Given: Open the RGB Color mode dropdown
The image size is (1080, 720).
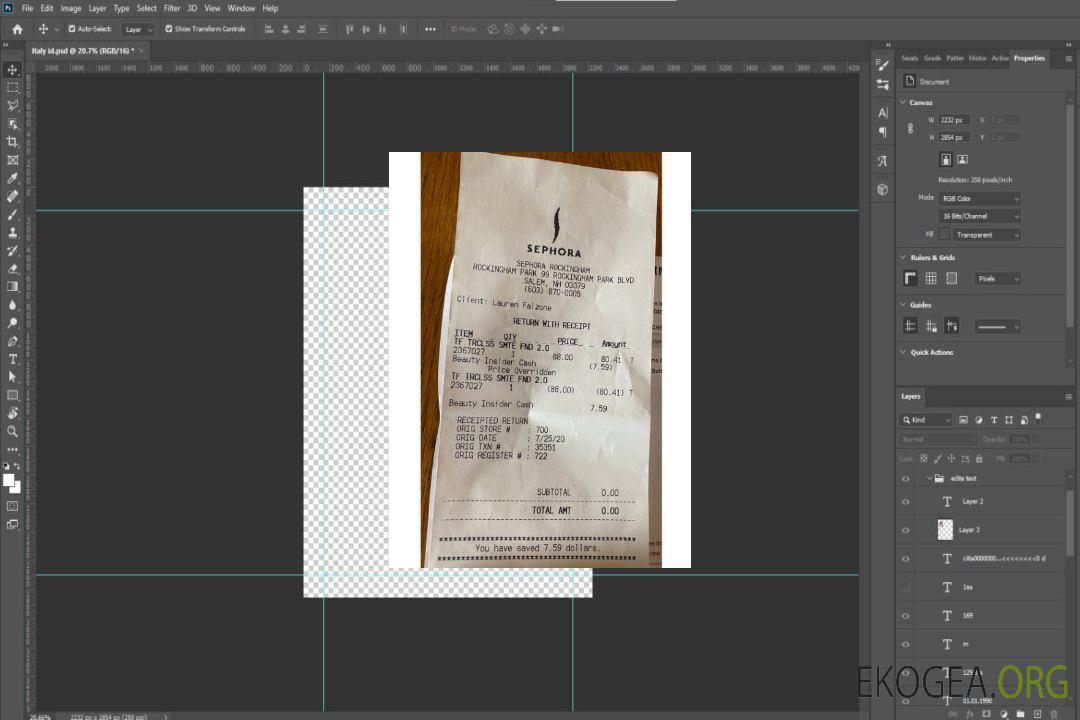Looking at the screenshot, I should click(x=979, y=198).
